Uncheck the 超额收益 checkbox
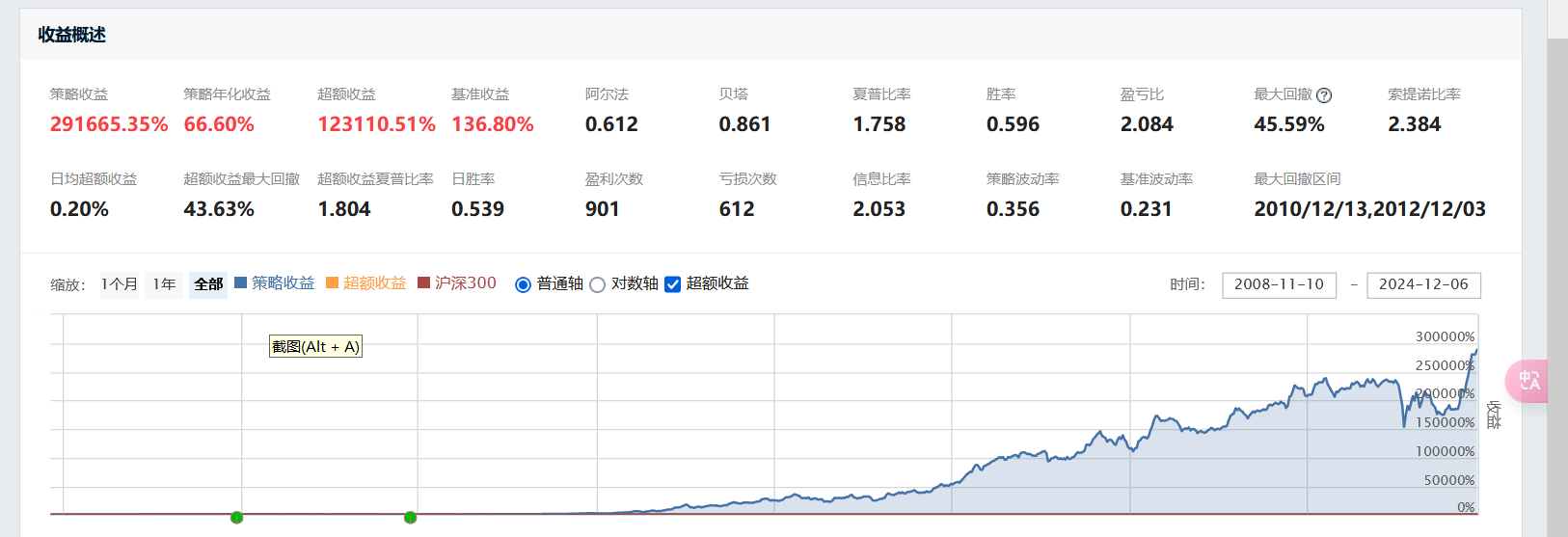The height and width of the screenshot is (537, 1568). pos(673,284)
